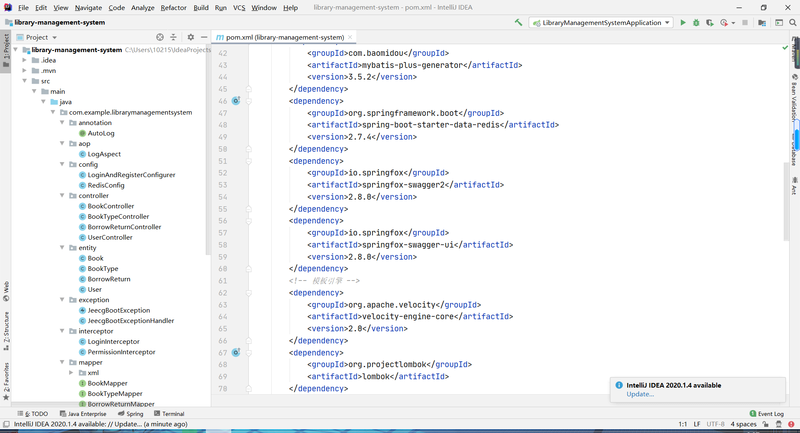Collapse the entity package
Screen dimensions: 800x433
tap(62, 247)
